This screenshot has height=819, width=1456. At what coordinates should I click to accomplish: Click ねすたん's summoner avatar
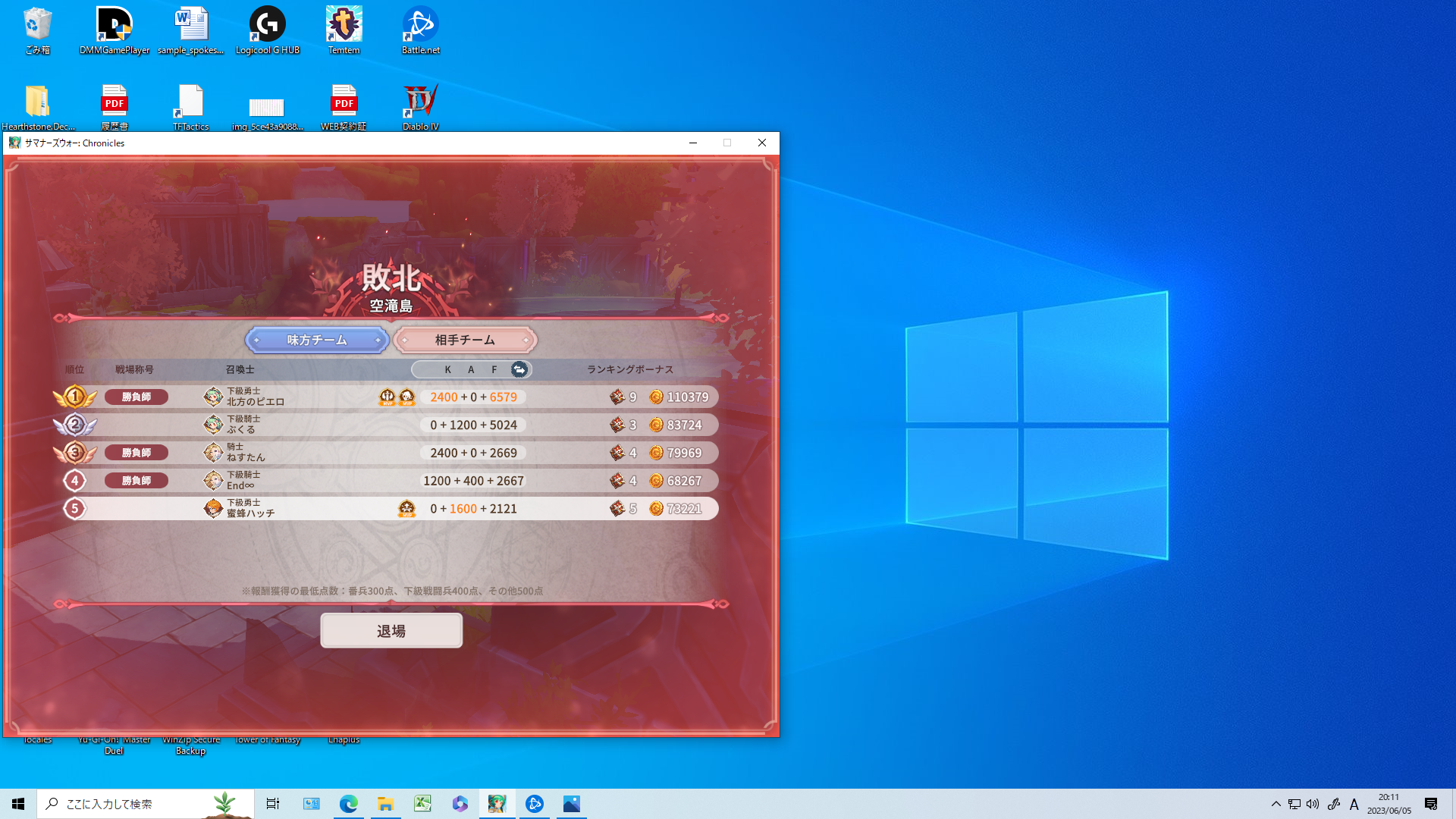[x=213, y=453]
